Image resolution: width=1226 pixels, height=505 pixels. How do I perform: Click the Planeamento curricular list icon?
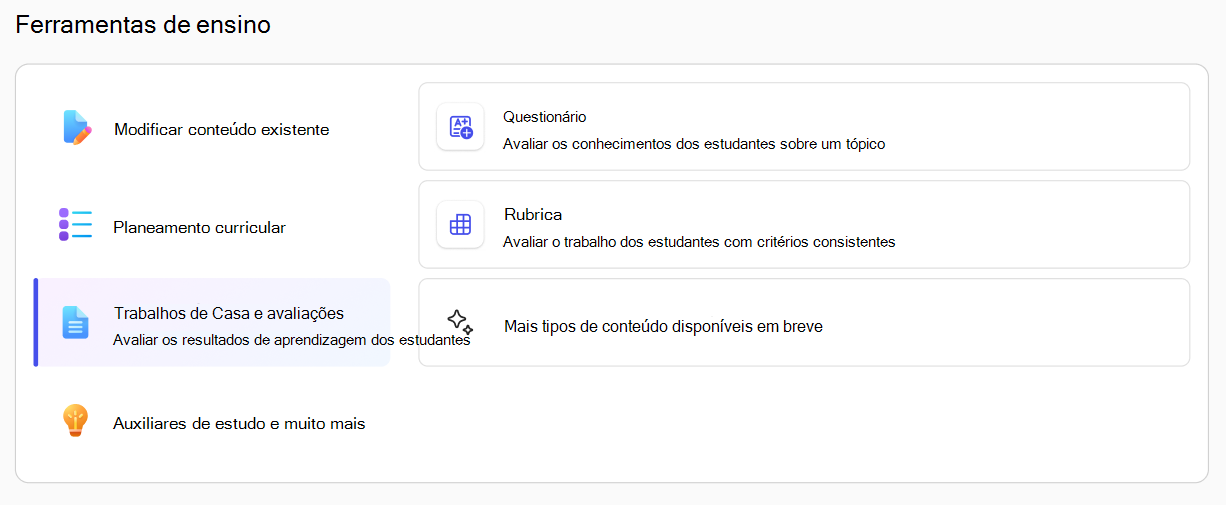click(75, 225)
